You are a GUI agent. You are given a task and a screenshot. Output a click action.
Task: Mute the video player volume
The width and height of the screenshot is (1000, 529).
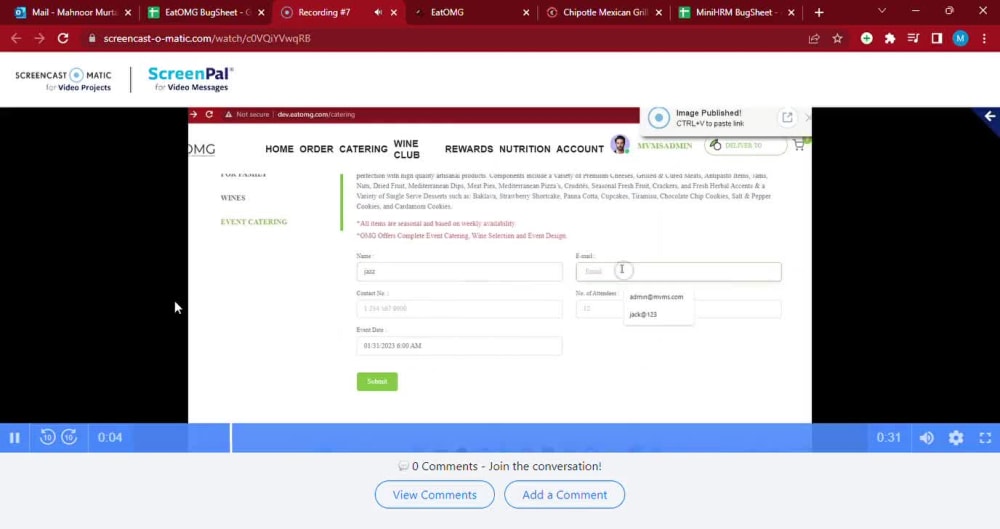[x=927, y=438]
